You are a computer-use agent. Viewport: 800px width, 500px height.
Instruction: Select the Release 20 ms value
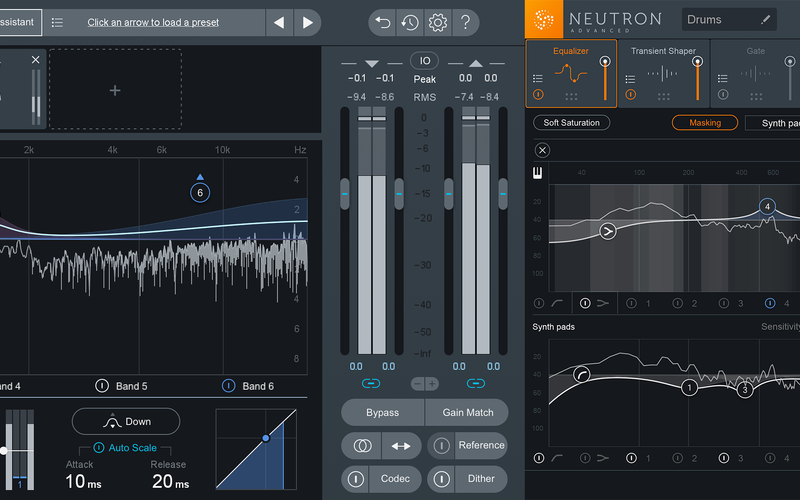tap(170, 481)
